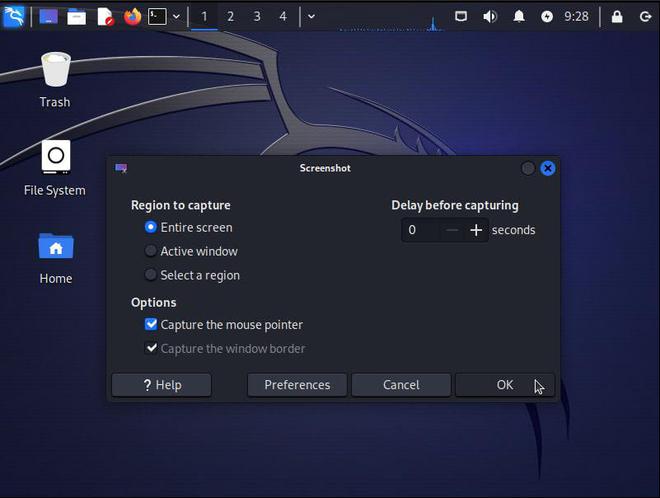Click the delay seconds input field
Screen dimensions: 660x498
(420, 230)
